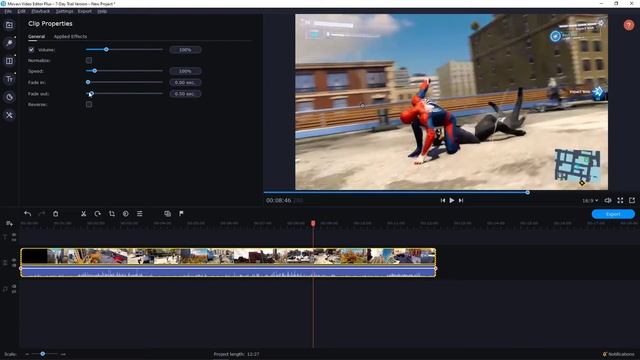The image size is (640, 360).
Task: Redo the last undone action
Action: (x=41, y=213)
